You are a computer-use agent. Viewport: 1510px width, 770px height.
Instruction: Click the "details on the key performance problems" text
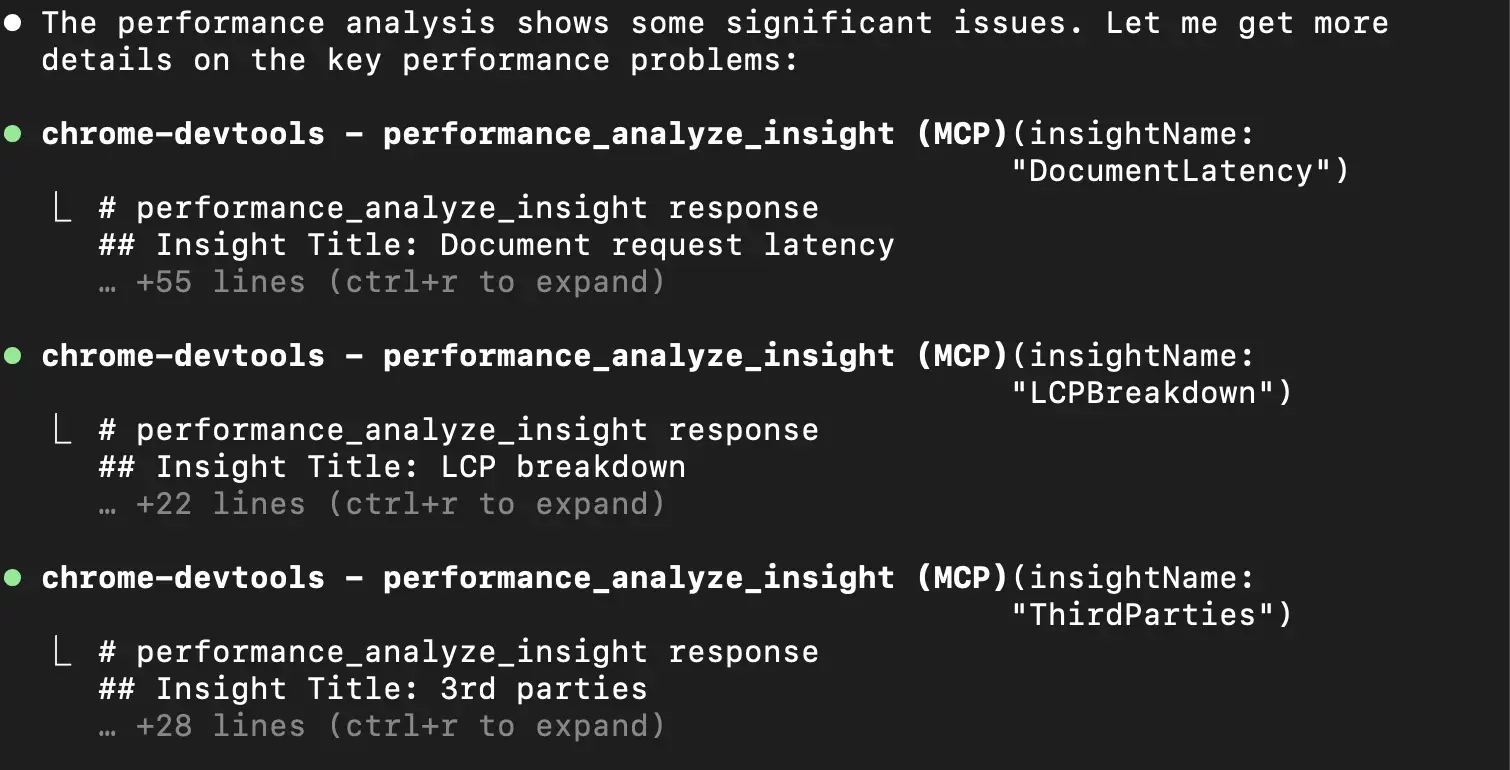[420, 60]
